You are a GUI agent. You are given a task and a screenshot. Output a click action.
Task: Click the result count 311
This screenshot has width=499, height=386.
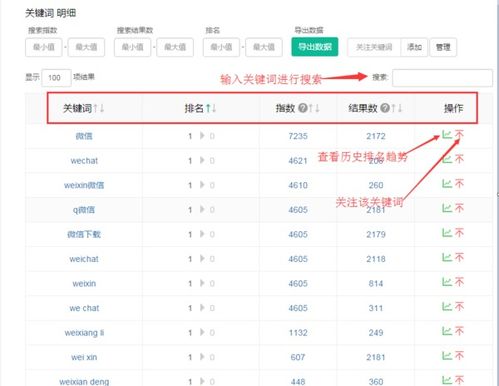click(x=376, y=308)
